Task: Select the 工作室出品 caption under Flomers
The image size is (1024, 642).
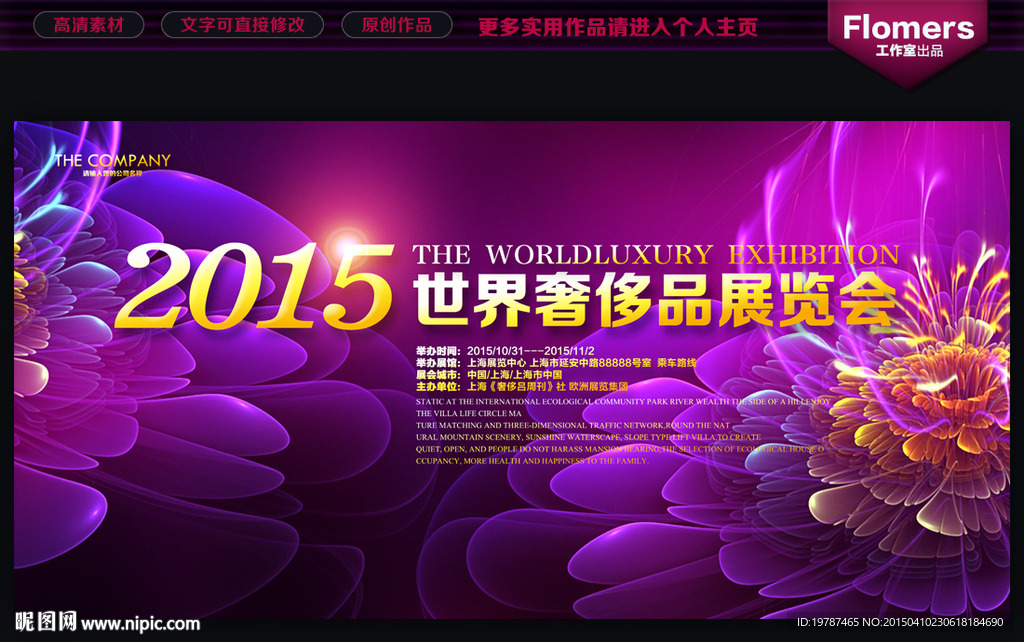Action: pos(909,51)
